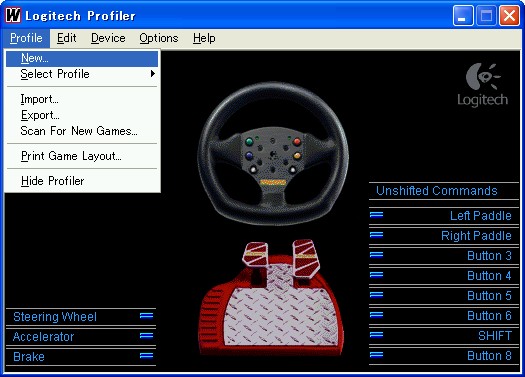This screenshot has width=525, height=377.
Task: Click the blue bars icon beside Steering Wheel
Action: coord(146,316)
